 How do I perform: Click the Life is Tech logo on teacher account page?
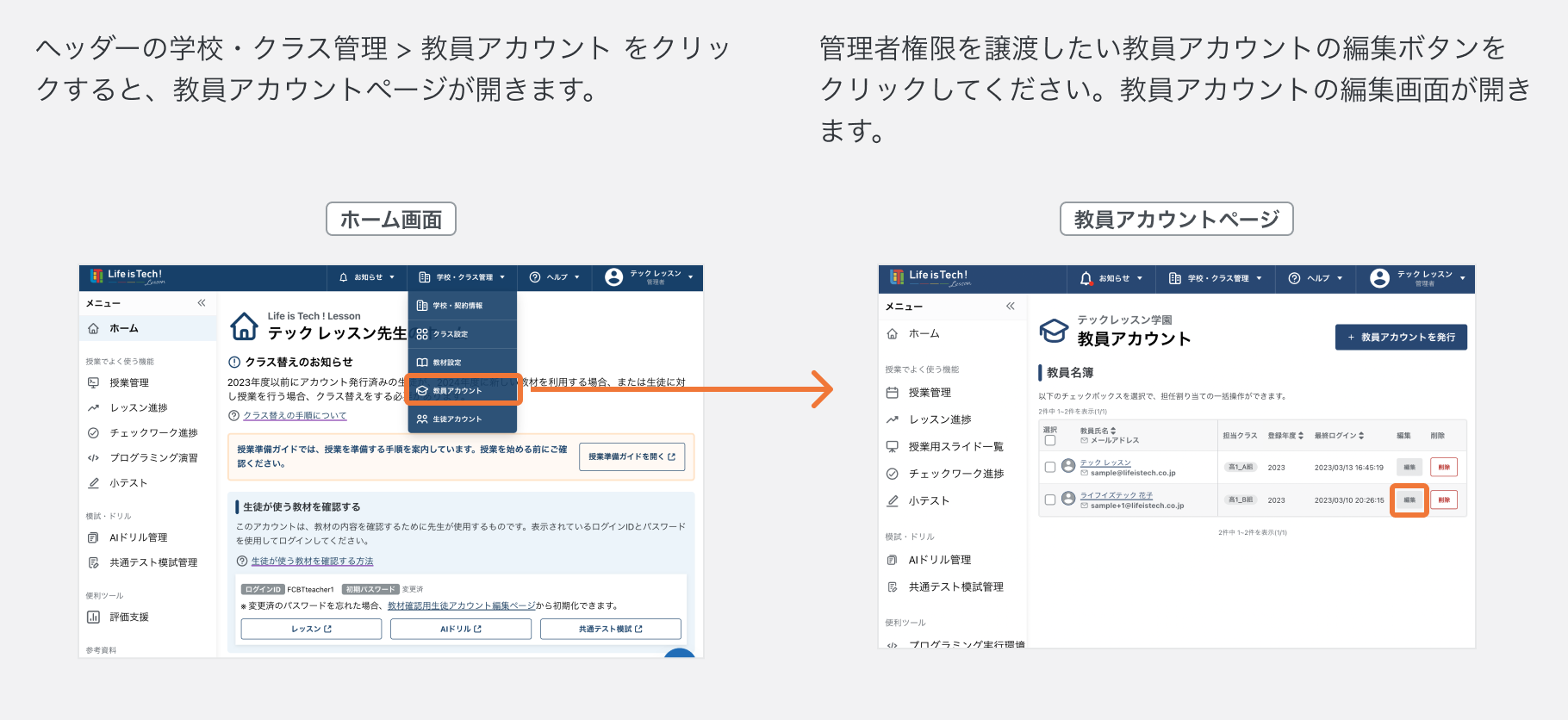pos(930,277)
